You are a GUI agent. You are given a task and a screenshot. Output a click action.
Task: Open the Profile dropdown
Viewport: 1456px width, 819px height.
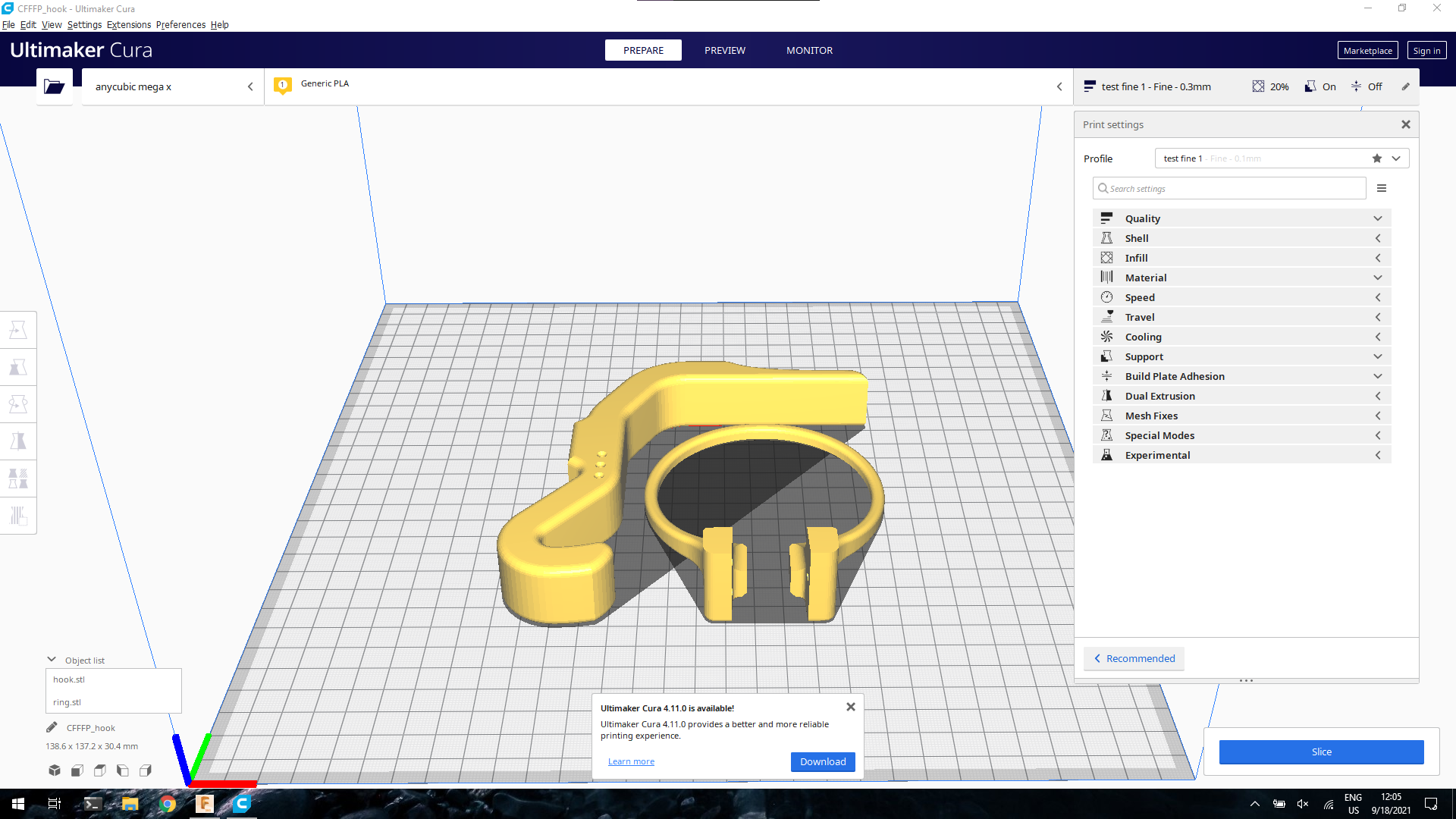(1282, 158)
